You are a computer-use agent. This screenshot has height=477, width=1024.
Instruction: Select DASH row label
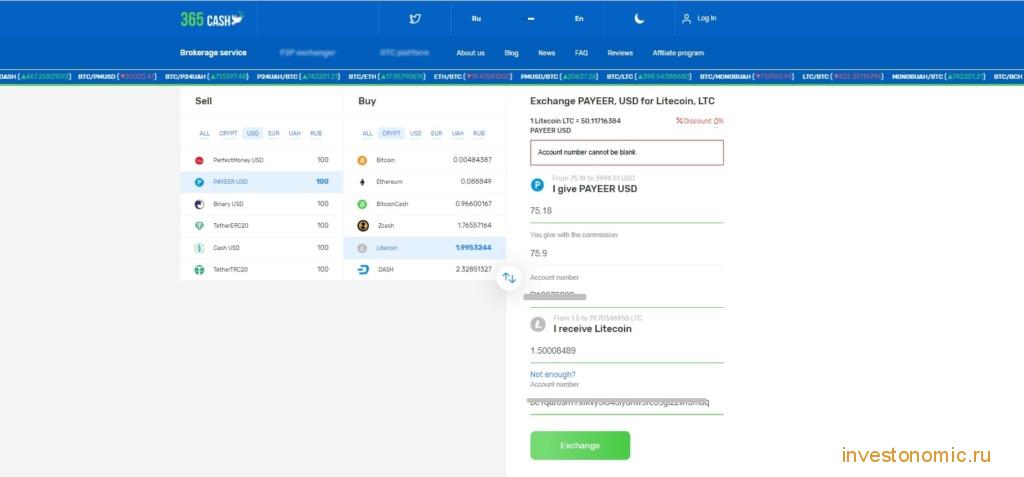[x=385, y=269]
